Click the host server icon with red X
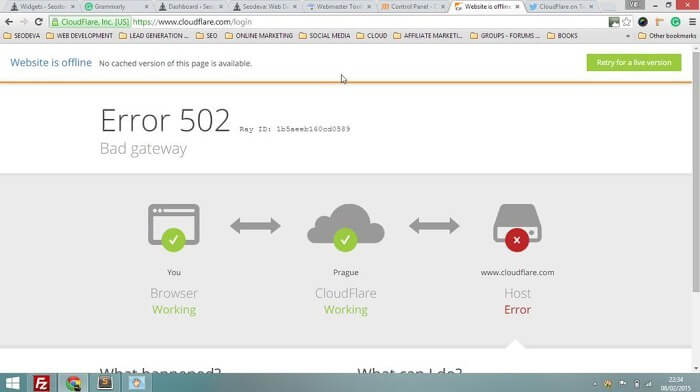 517,227
